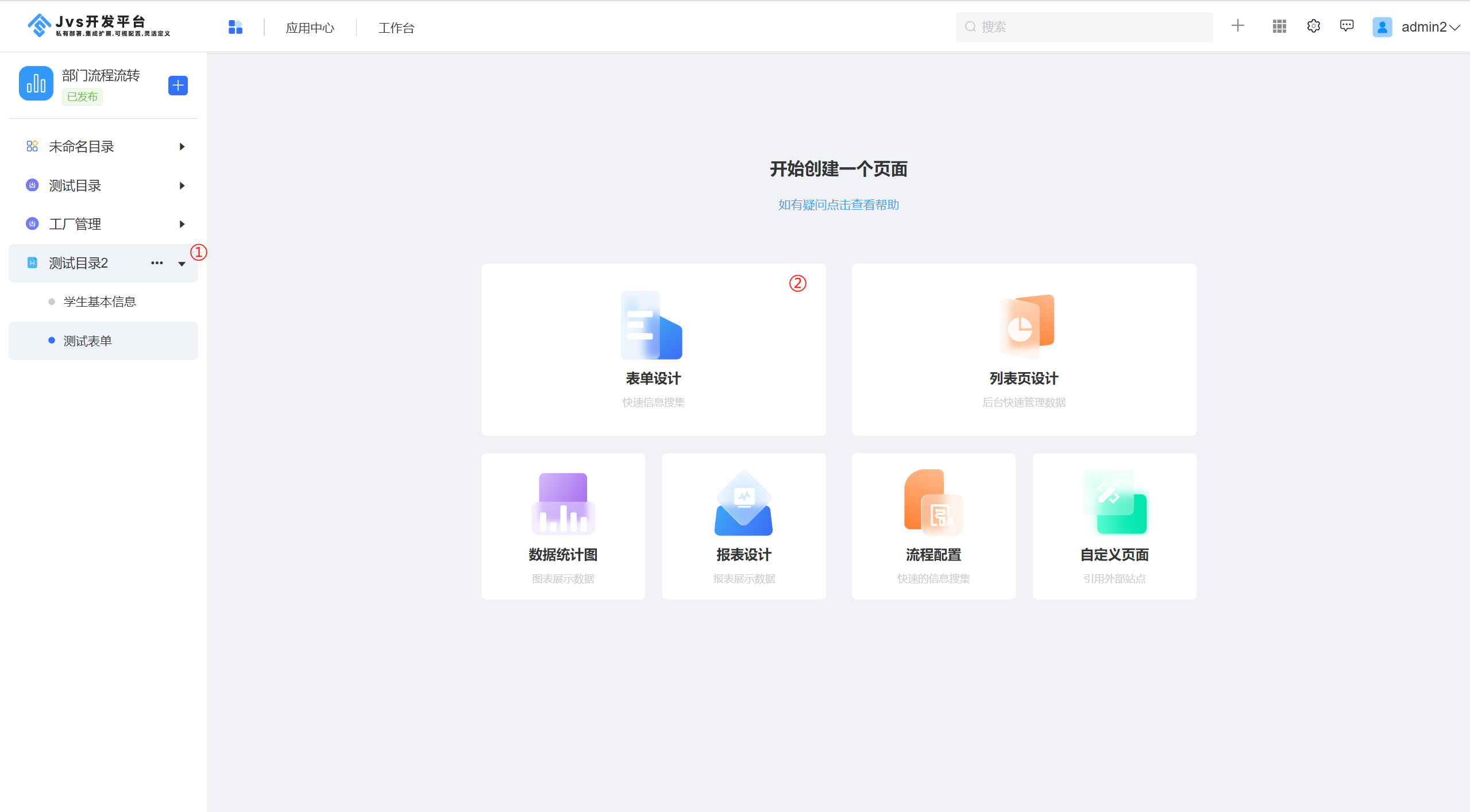
Task: Switch to 工作台 tab
Action: 396,28
